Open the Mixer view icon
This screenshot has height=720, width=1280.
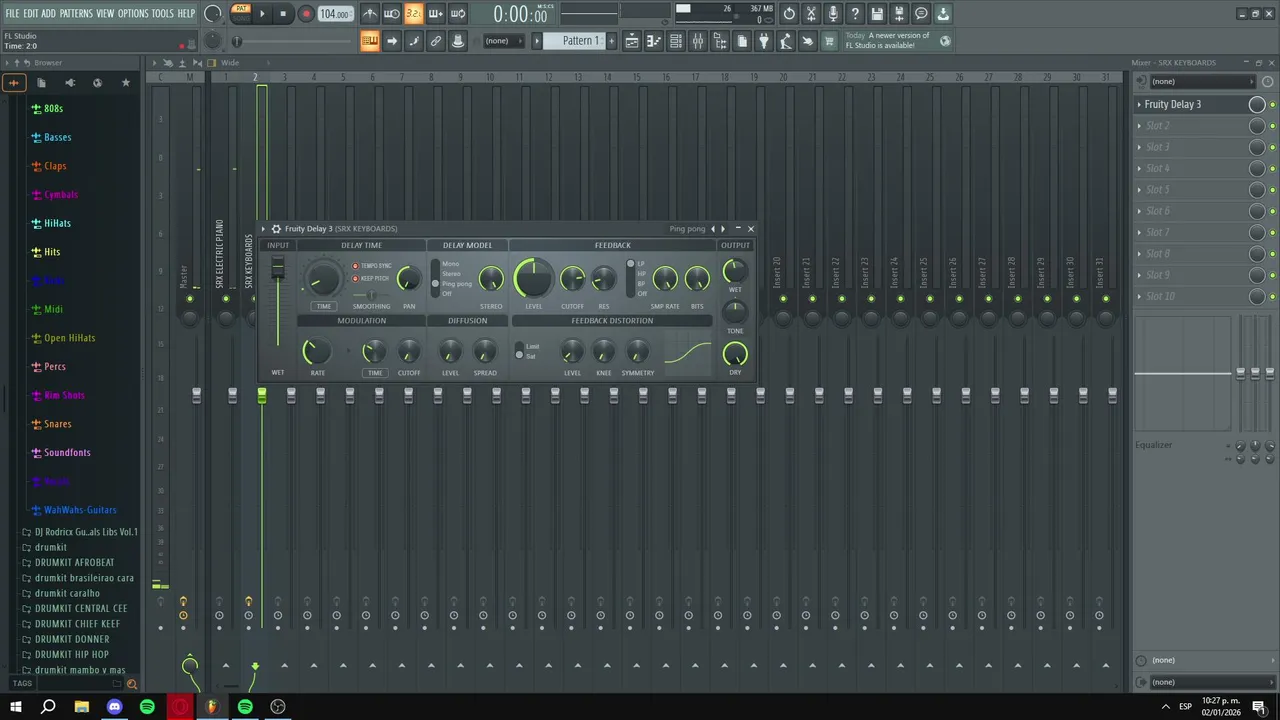pos(698,41)
